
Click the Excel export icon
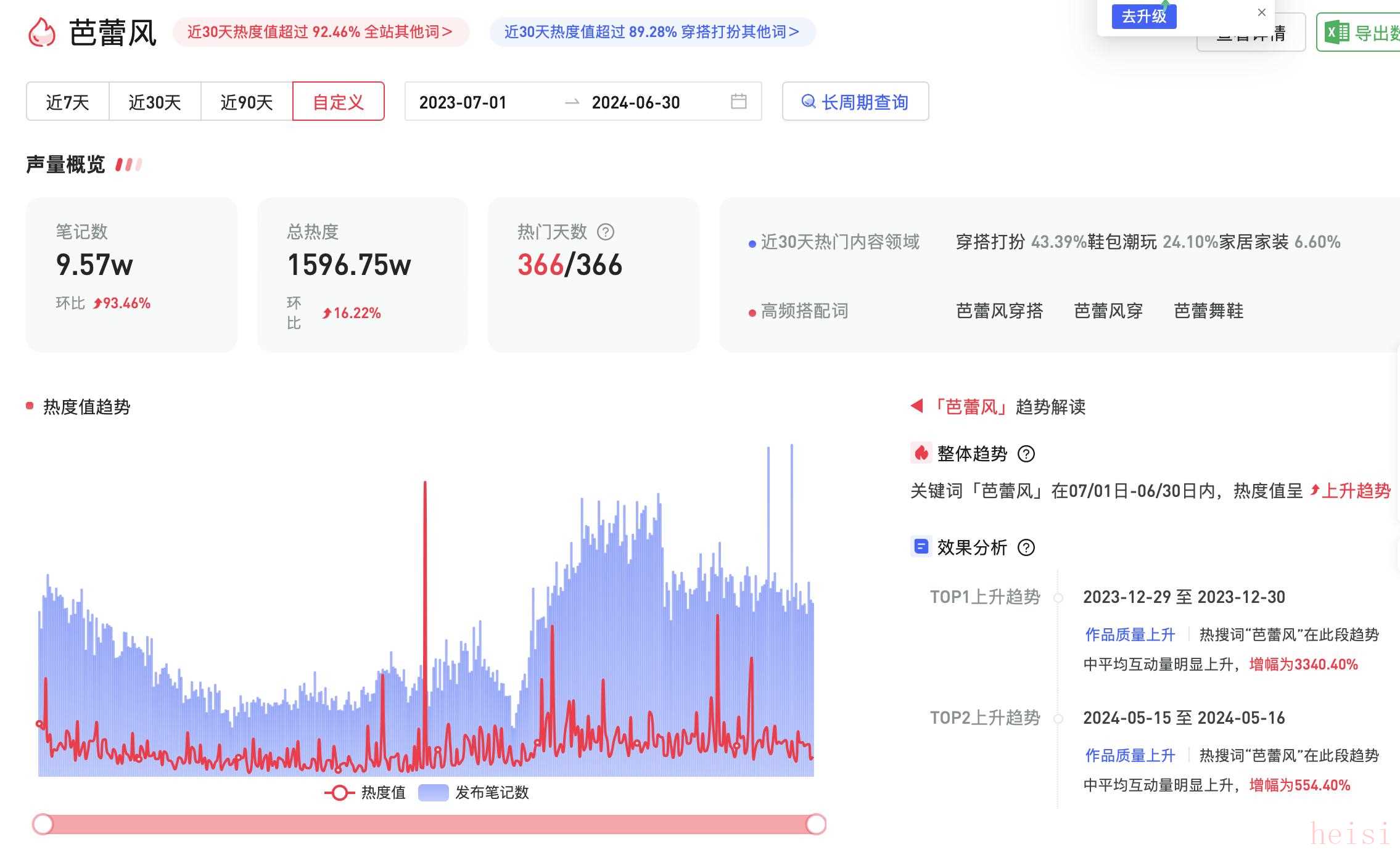pyautogui.click(x=1337, y=32)
